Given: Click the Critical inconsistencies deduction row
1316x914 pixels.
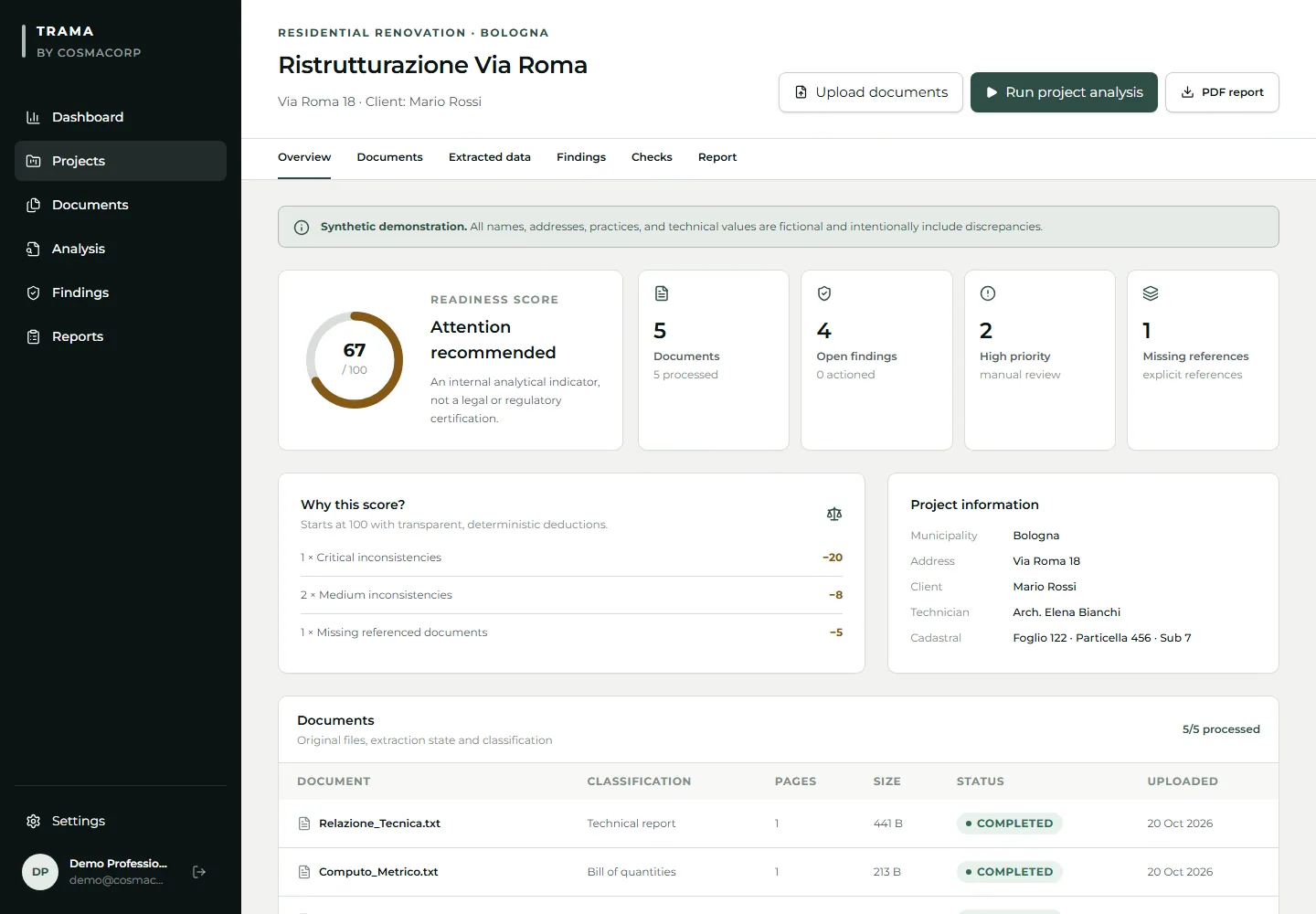Looking at the screenshot, I should (571, 558).
